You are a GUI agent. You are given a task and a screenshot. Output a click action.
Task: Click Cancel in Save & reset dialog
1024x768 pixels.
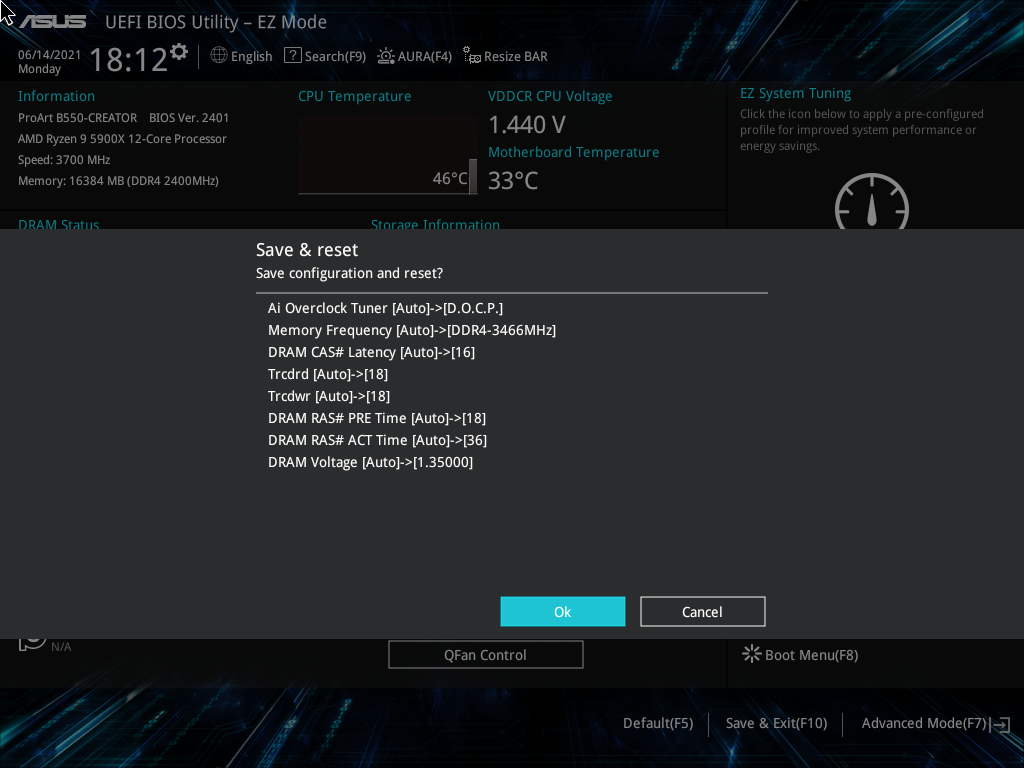tap(702, 611)
